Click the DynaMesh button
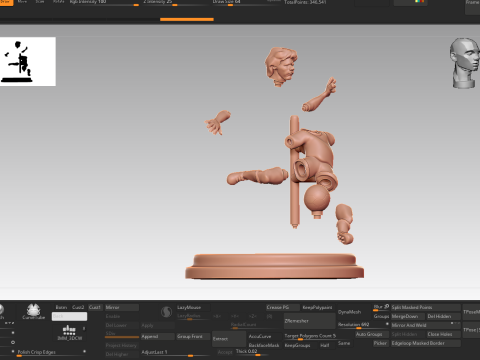The height and width of the screenshot is (360, 480). click(353, 312)
